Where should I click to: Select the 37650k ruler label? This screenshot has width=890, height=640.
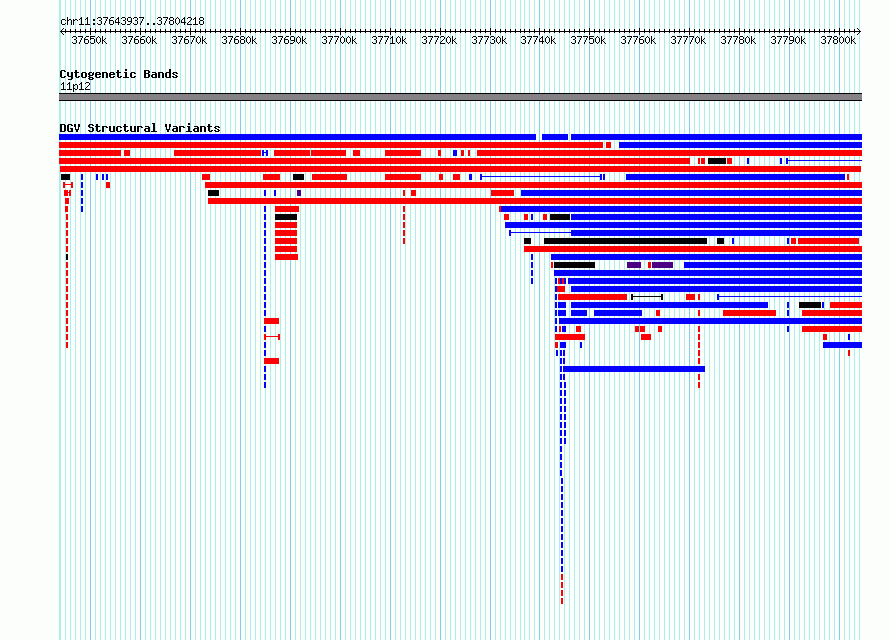click(x=89, y=41)
